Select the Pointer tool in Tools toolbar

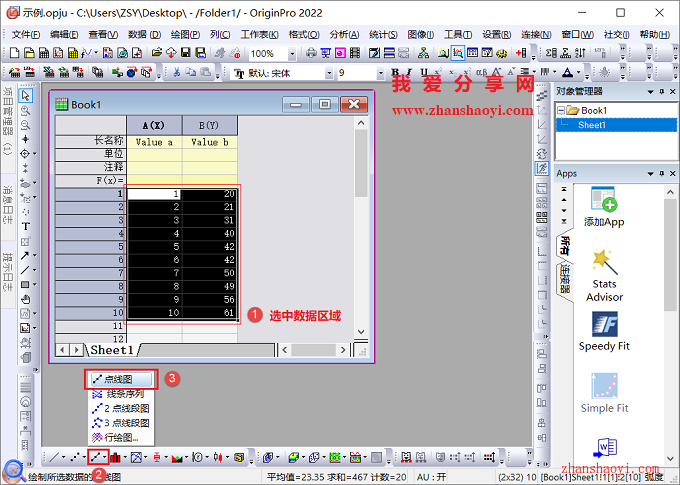26,95
